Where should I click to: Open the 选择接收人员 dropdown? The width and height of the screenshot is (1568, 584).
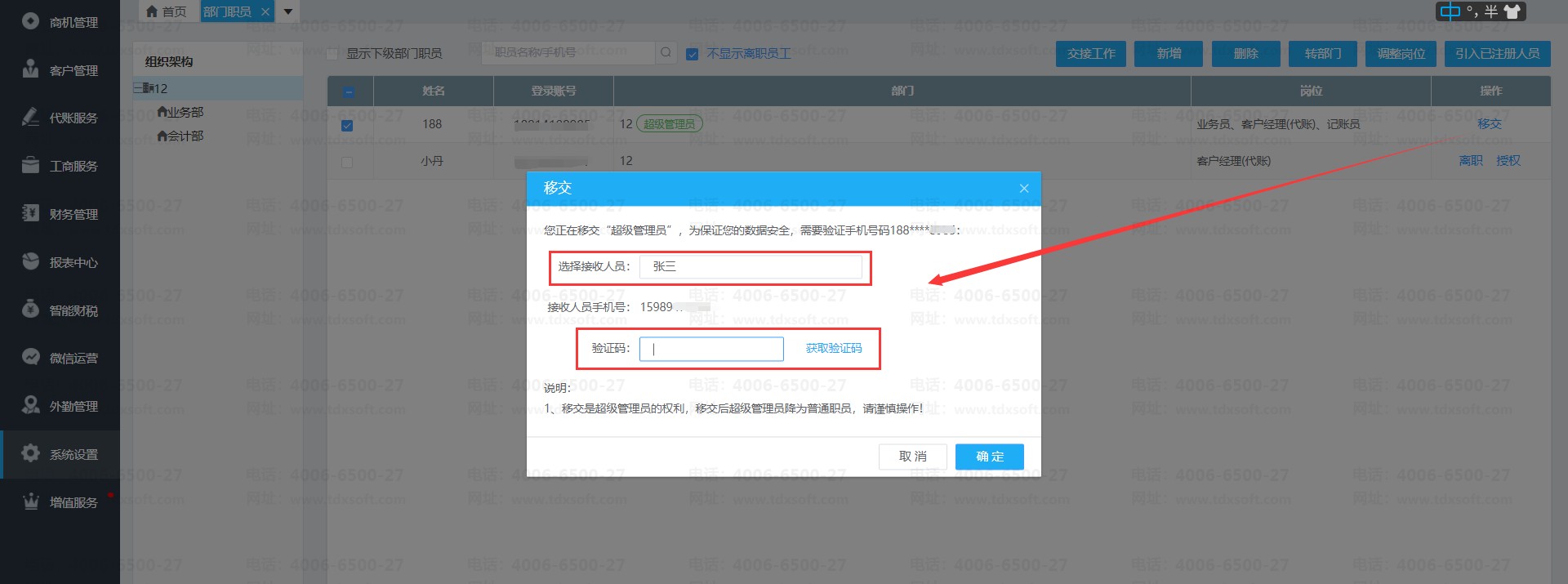751,266
